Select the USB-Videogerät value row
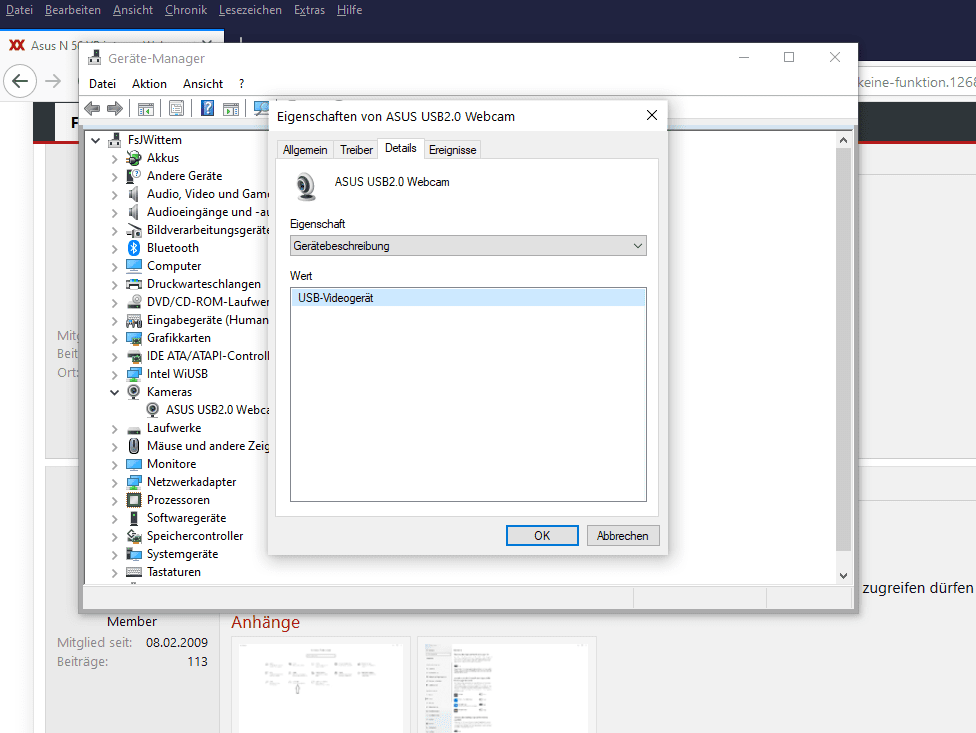The width and height of the screenshot is (976, 733). (468, 298)
